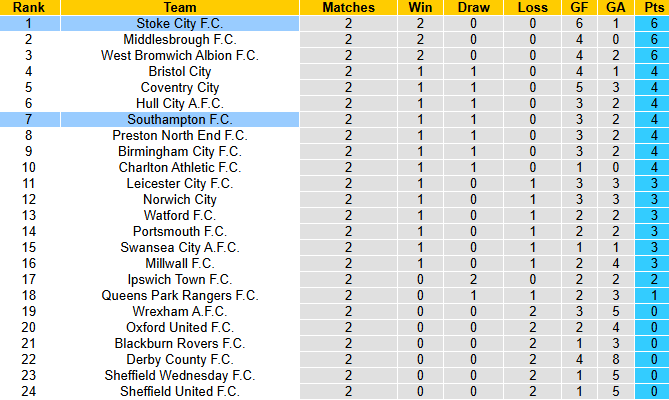This screenshot has height=400, width=669.
Task: Click Stoke City's 6 points cell
Action: (651, 23)
